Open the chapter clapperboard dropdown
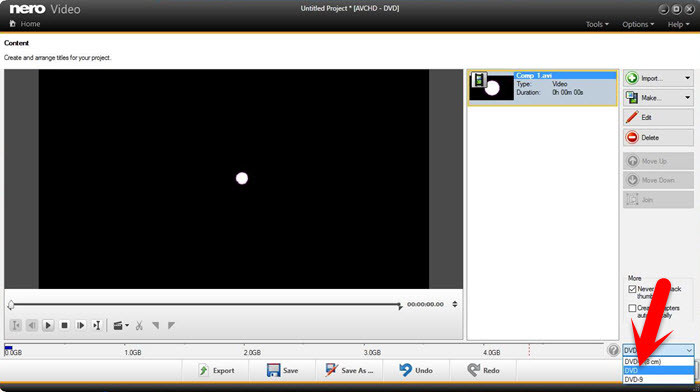The width and height of the screenshot is (700, 392). click(x=121, y=325)
